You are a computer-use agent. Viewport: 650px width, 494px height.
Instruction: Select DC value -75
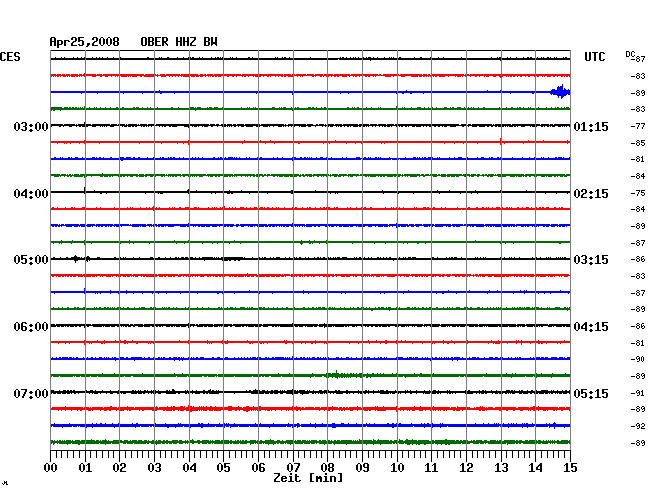638,193
